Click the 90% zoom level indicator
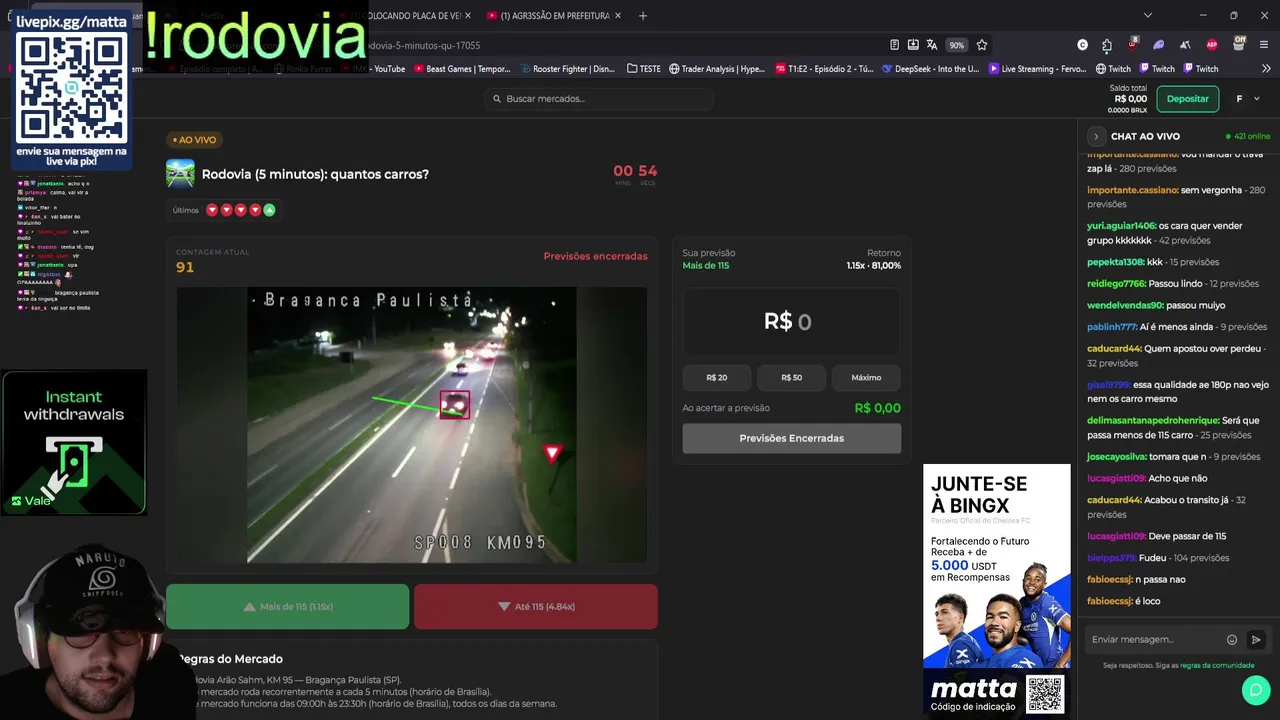 (957, 45)
